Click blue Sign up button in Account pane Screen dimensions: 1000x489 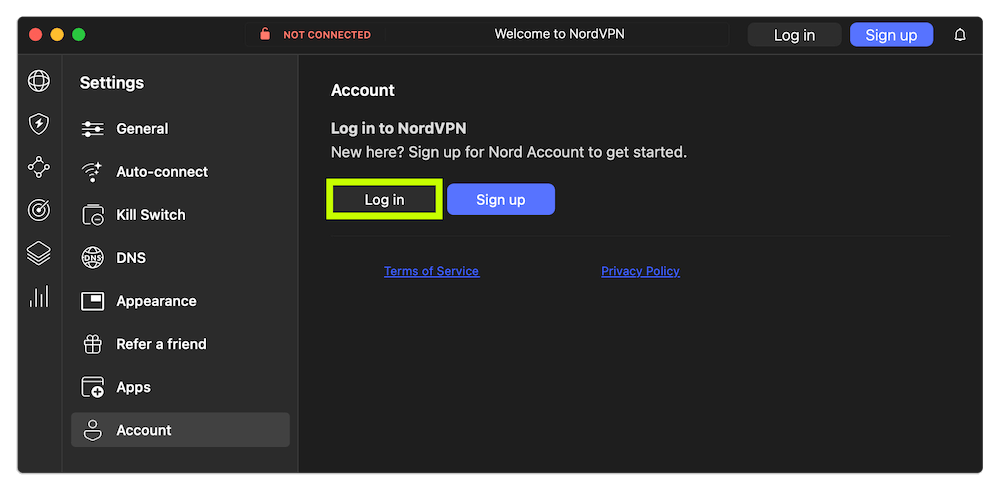[x=501, y=200]
